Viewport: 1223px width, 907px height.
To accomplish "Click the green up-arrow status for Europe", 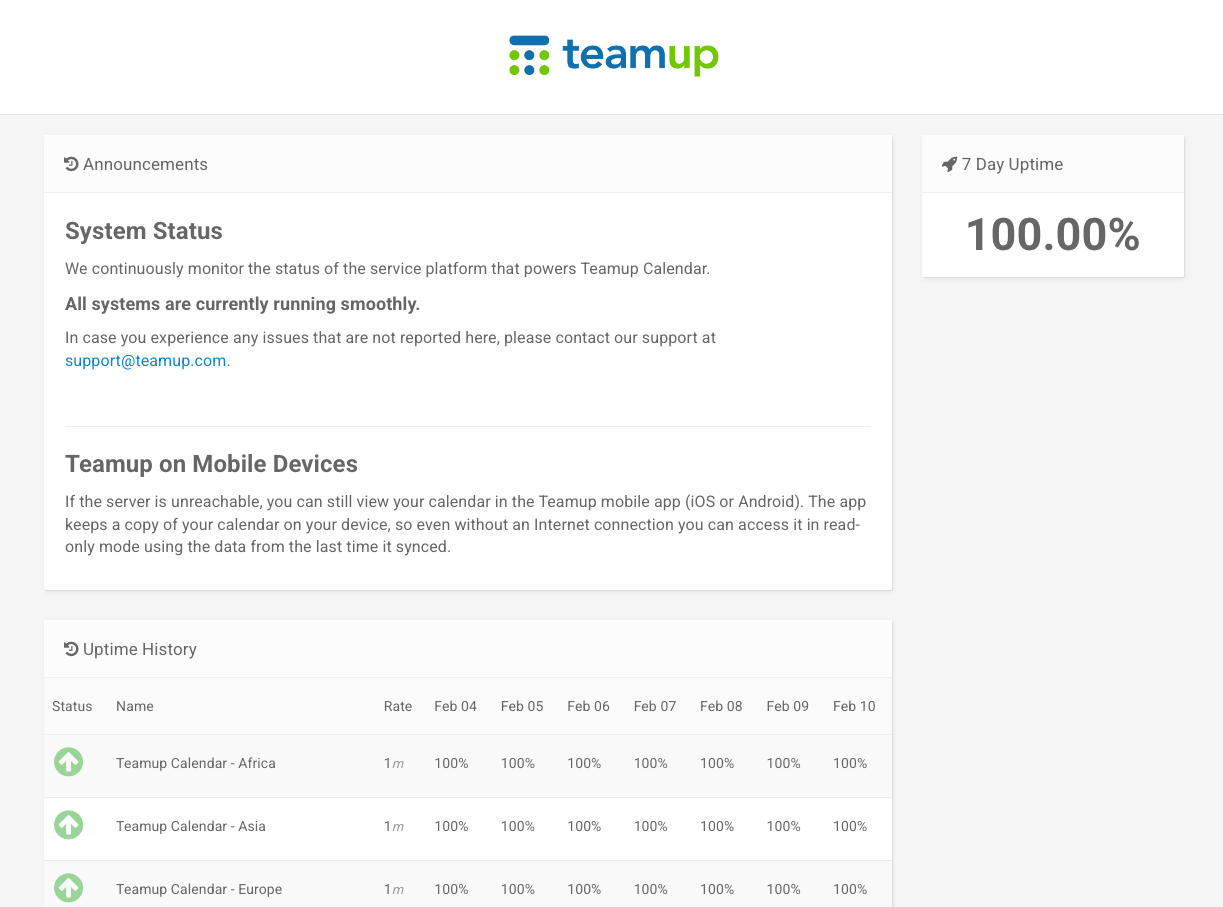I will 68,887.
